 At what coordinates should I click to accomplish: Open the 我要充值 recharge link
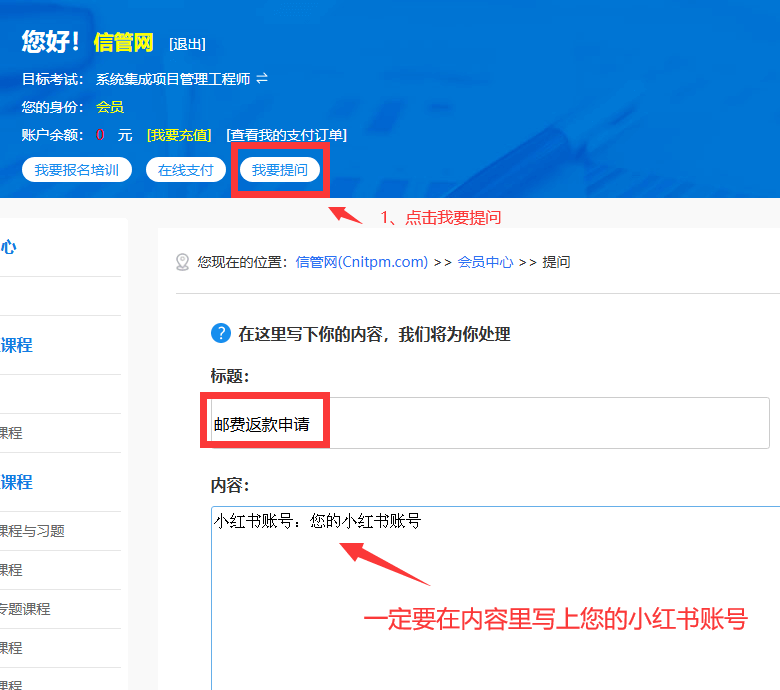(179, 135)
